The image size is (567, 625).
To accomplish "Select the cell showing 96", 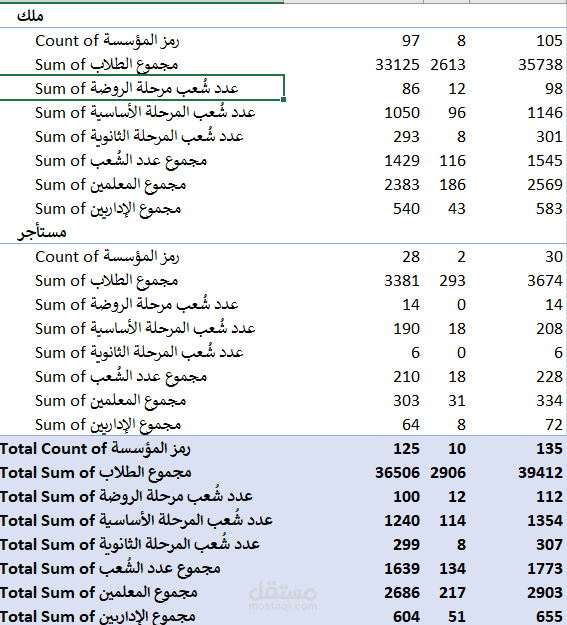I will pyautogui.click(x=457, y=113).
